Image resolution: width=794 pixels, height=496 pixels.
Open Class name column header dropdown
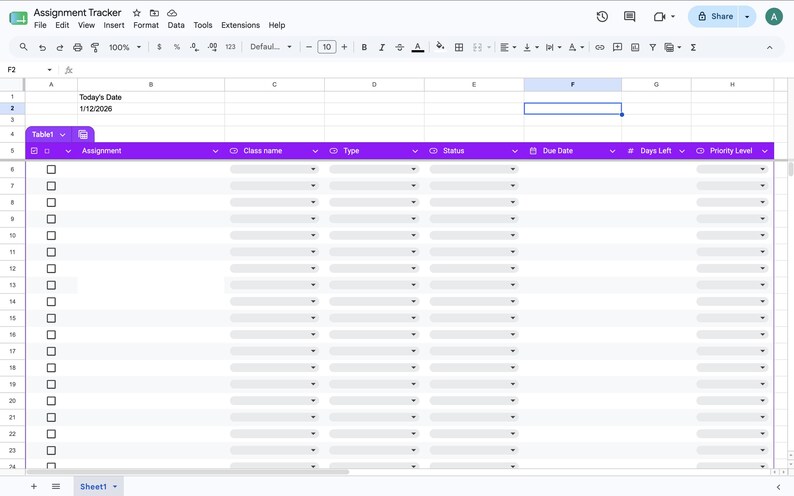point(315,151)
